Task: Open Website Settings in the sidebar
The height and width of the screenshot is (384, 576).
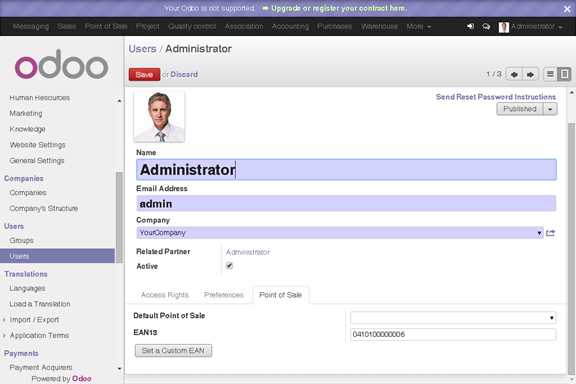Action: point(37,145)
